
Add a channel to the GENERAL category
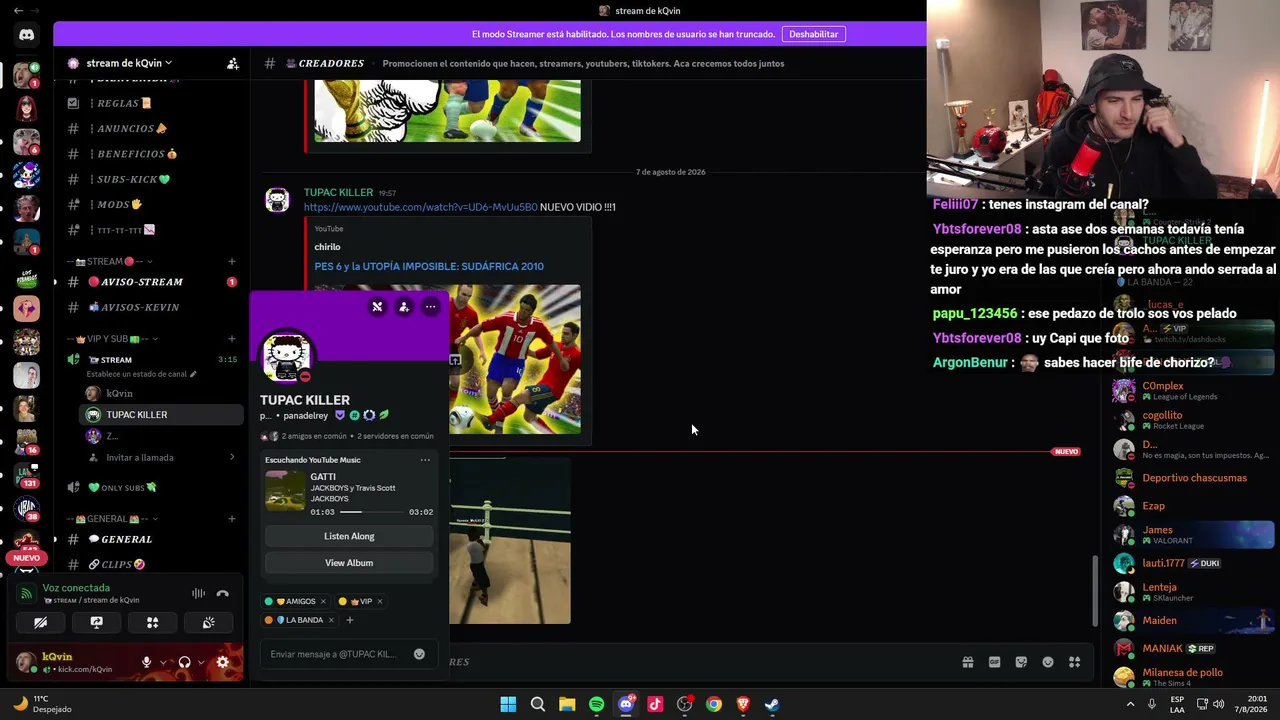point(232,519)
